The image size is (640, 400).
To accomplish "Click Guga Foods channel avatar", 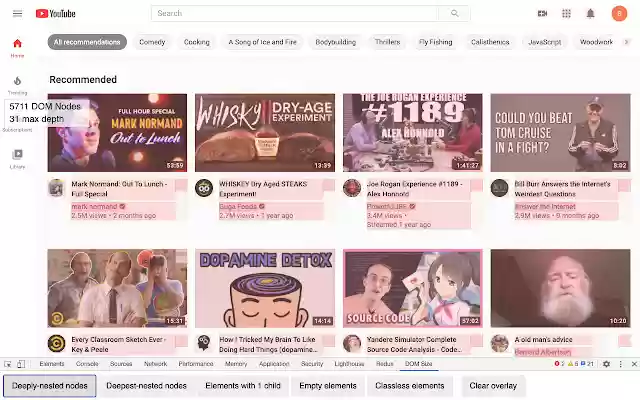I will (x=204, y=188).
